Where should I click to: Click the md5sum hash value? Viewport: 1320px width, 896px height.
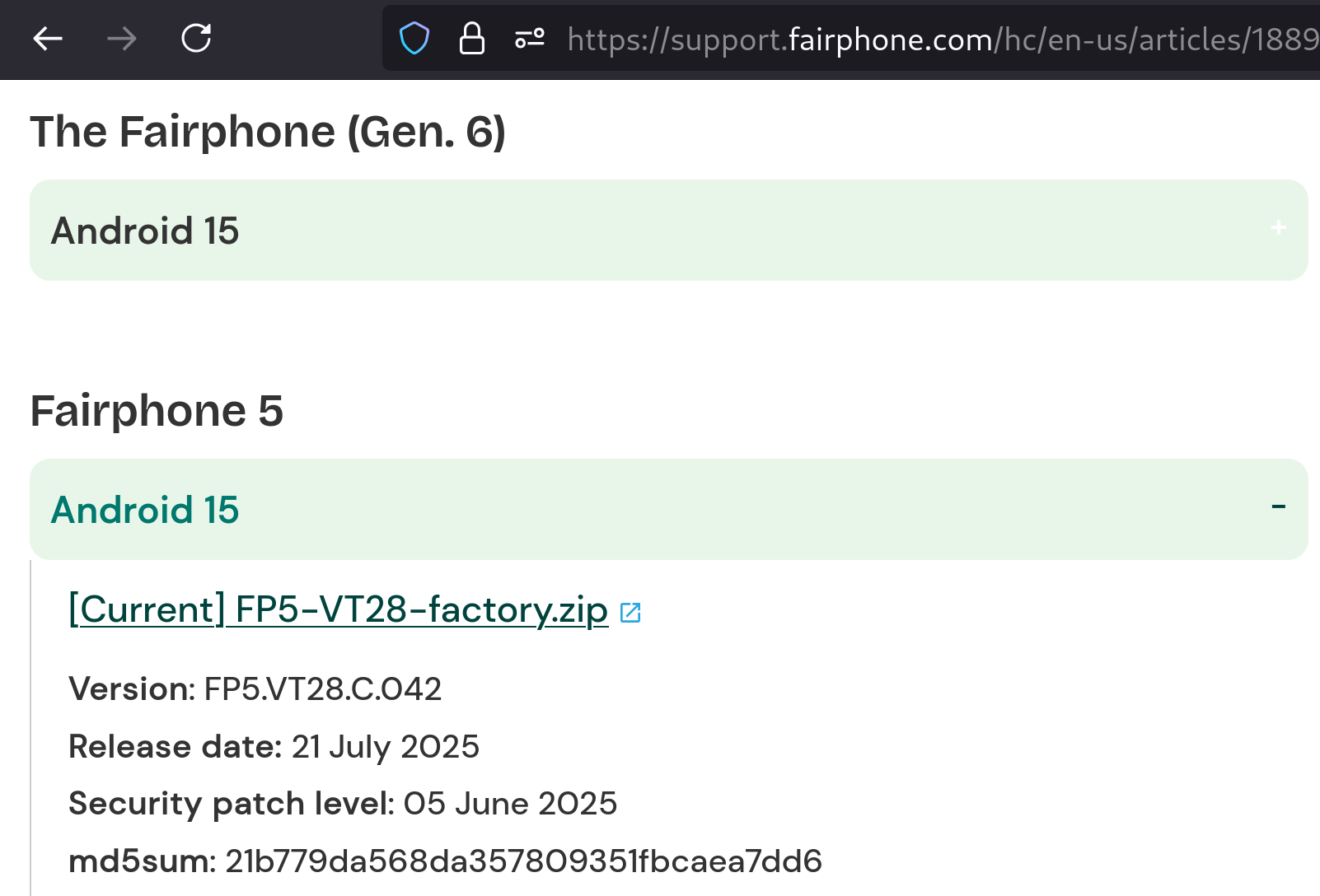tap(524, 861)
